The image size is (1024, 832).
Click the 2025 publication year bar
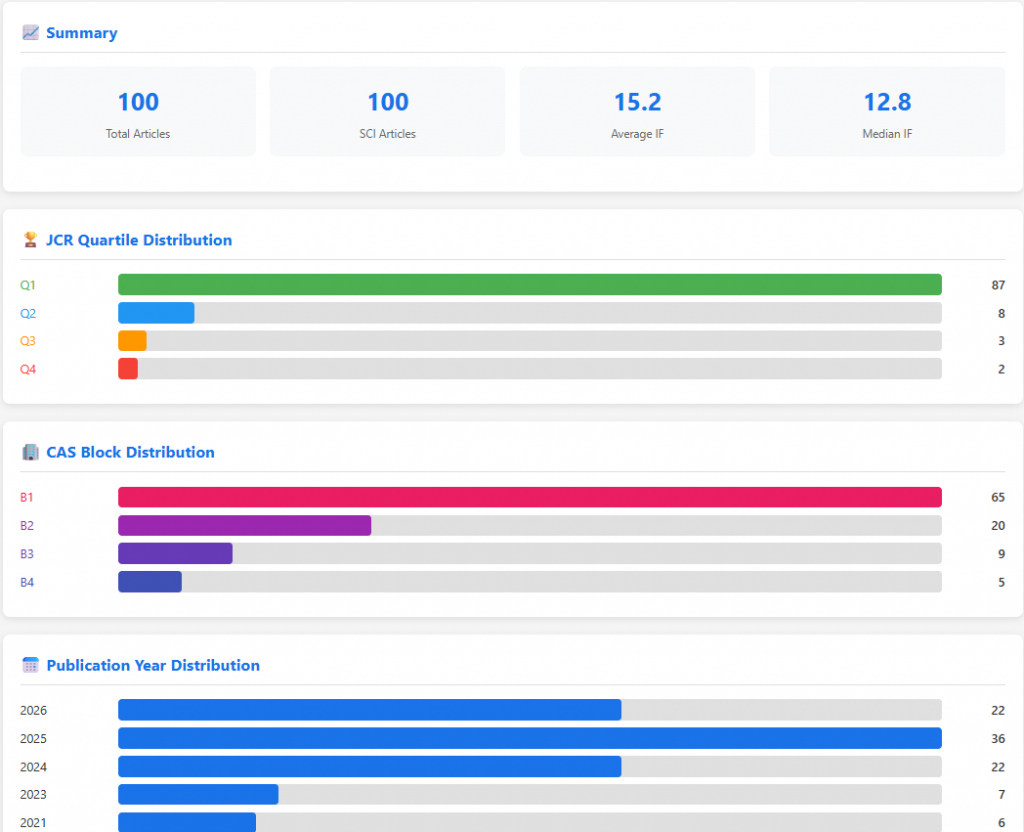(x=530, y=738)
